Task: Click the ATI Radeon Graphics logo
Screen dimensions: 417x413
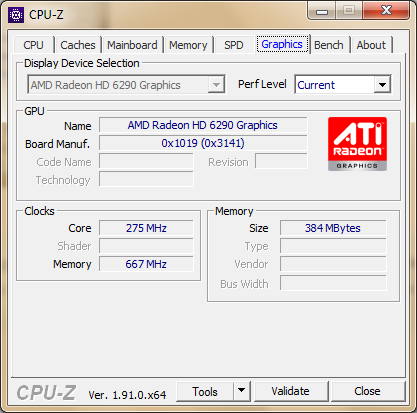Action: pyautogui.click(x=357, y=144)
